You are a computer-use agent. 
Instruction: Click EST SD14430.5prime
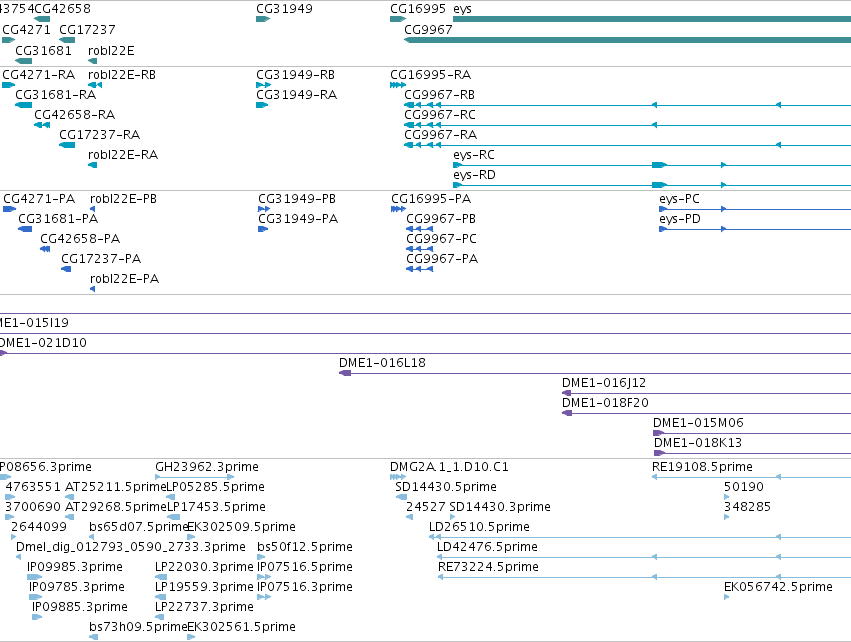(x=446, y=487)
